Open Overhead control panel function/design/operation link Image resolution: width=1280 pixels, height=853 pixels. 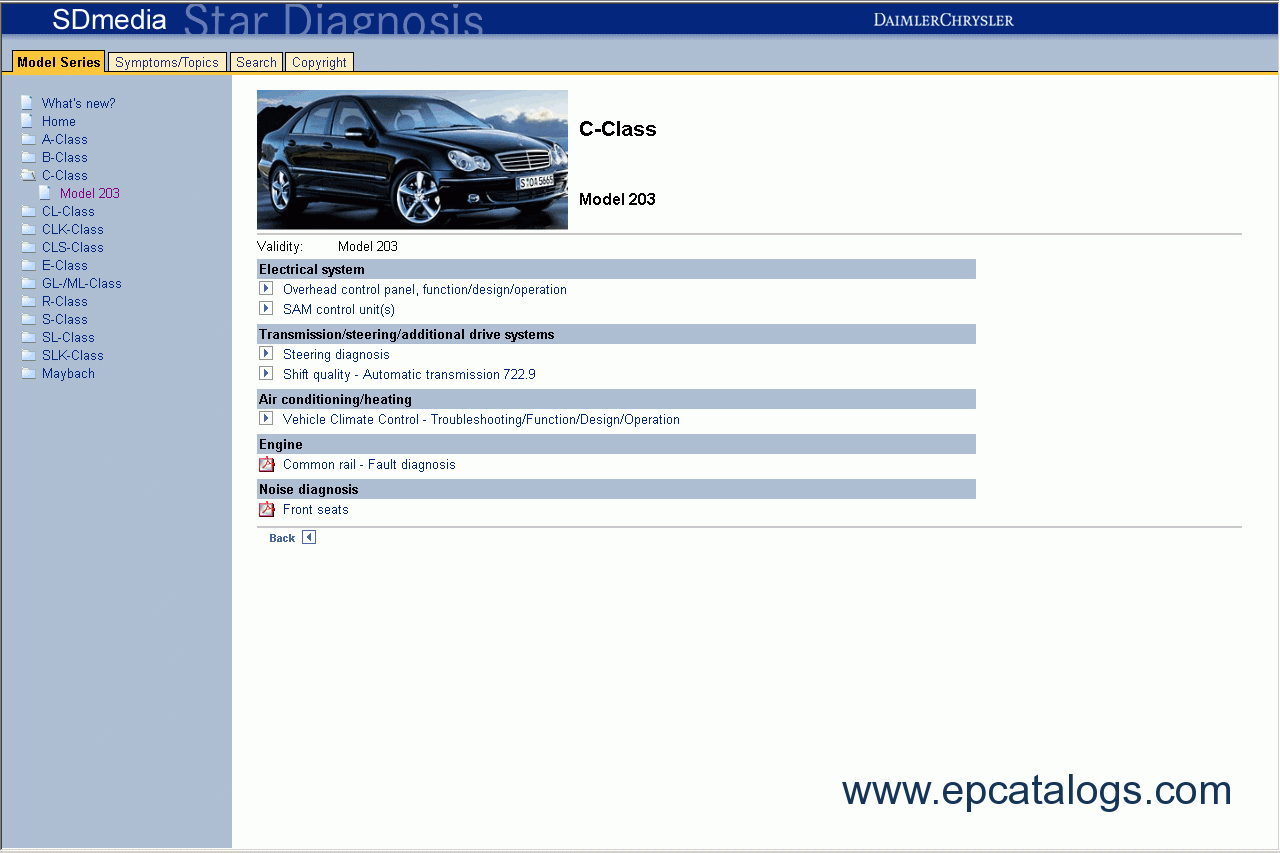(425, 290)
